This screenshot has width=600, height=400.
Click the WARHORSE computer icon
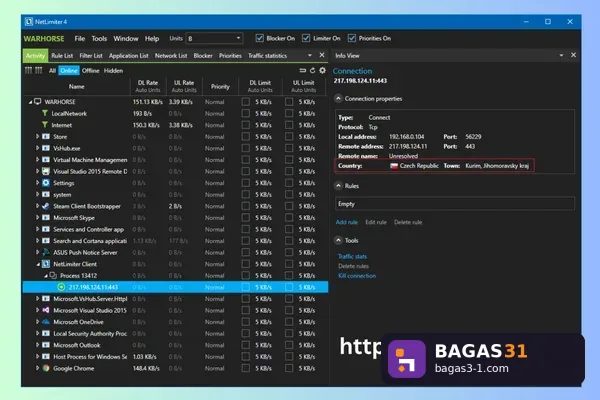38,102
